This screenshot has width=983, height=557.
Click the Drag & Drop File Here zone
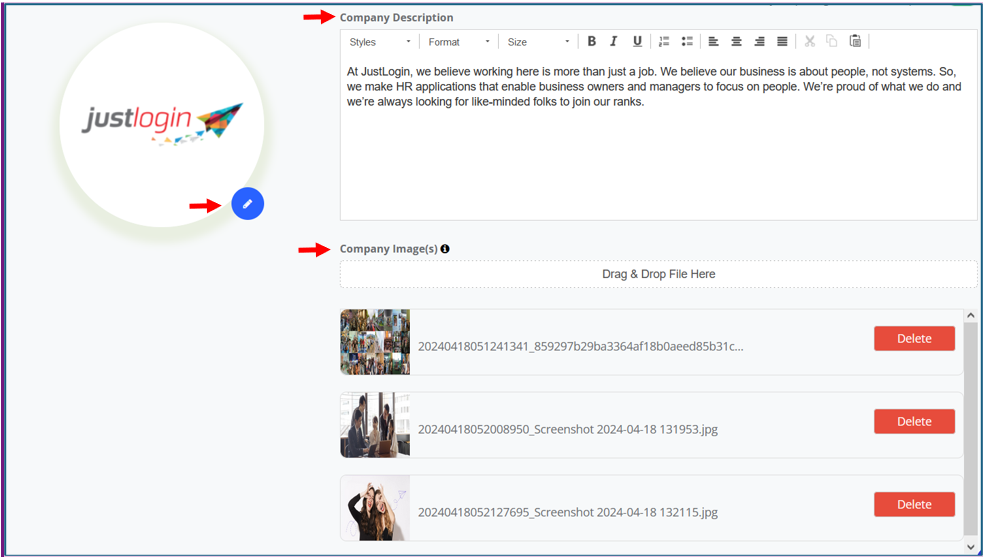[x=659, y=274]
